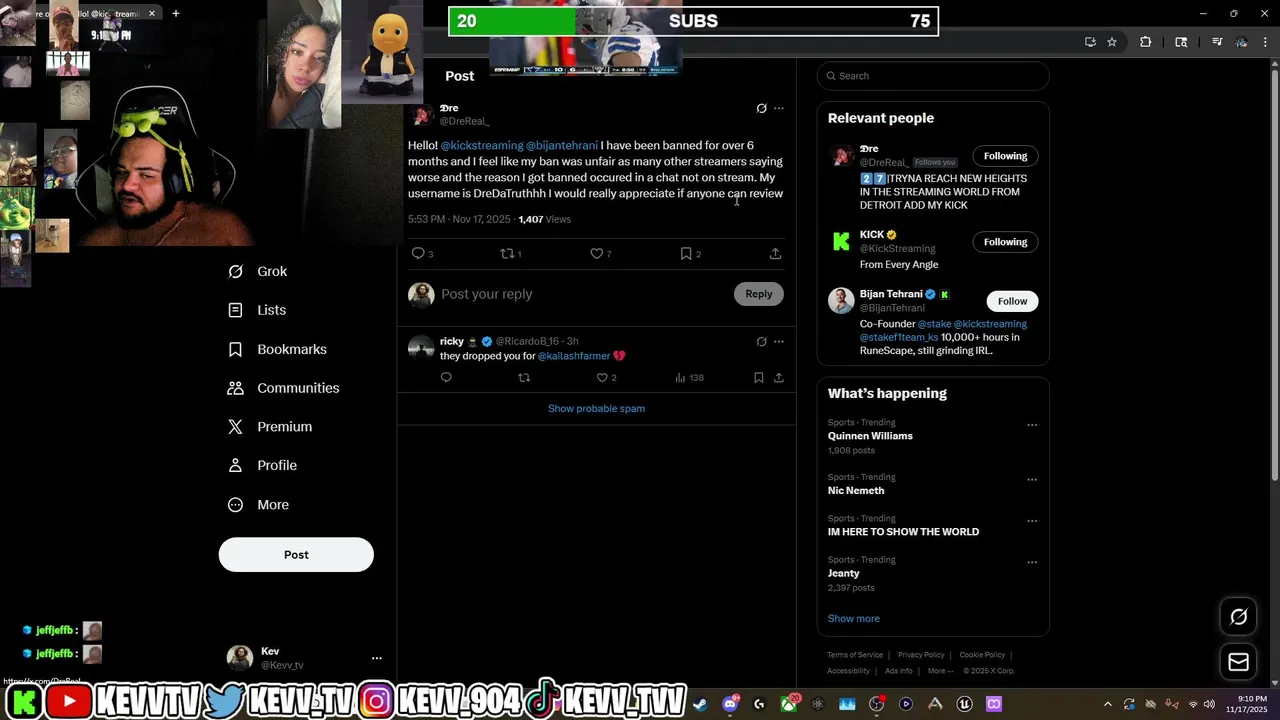Viewport: 1280px width, 720px height.
Task: Open Messages floating envelope button
Action: (1238, 662)
